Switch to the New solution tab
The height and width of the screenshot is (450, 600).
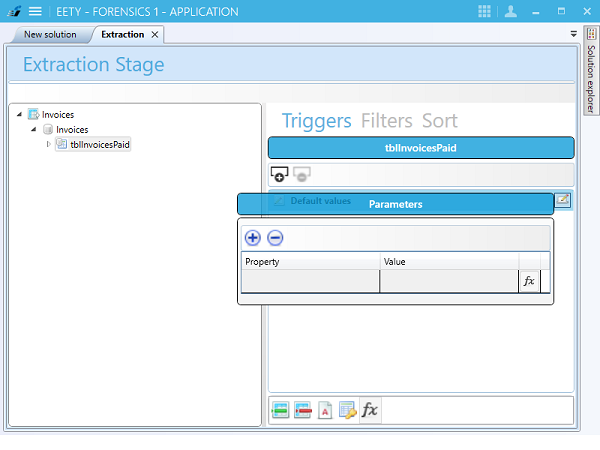click(x=50, y=34)
